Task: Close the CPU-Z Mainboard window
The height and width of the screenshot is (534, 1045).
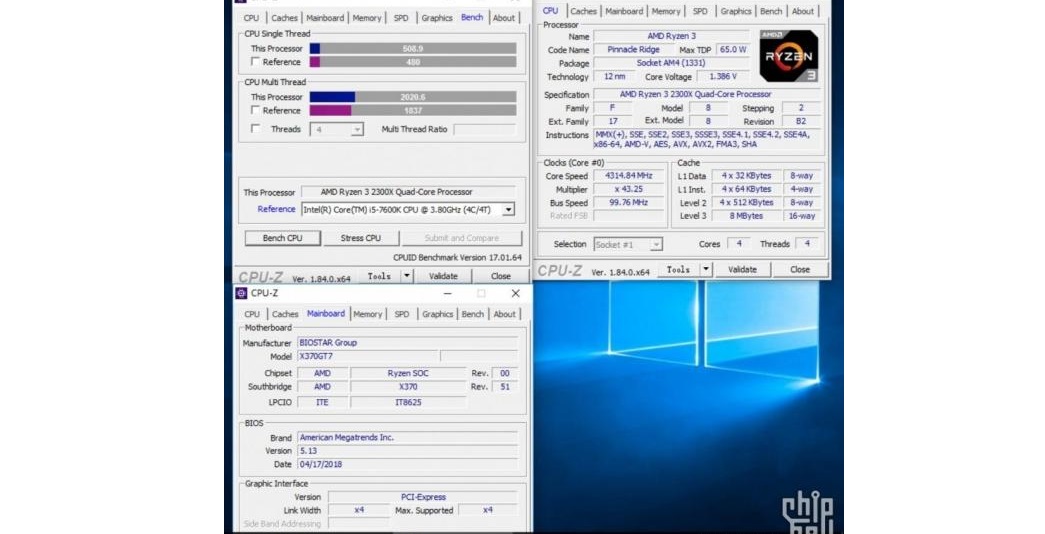Action: tap(515, 293)
